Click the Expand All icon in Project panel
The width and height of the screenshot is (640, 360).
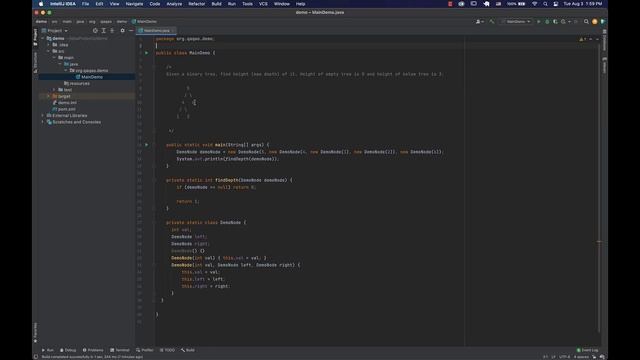click(x=104, y=31)
